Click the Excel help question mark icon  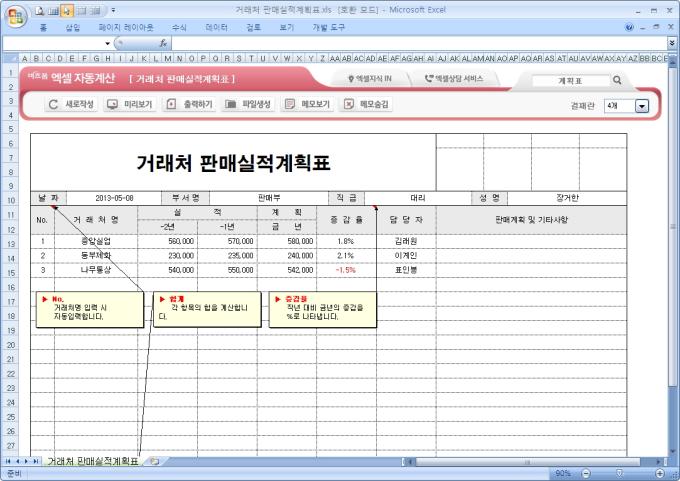coord(629,27)
